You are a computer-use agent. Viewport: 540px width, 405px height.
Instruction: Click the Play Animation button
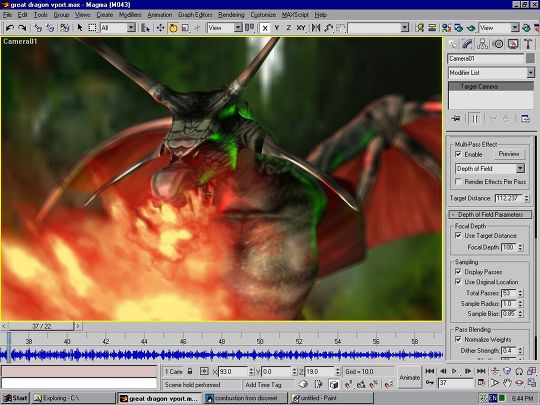[455, 371]
